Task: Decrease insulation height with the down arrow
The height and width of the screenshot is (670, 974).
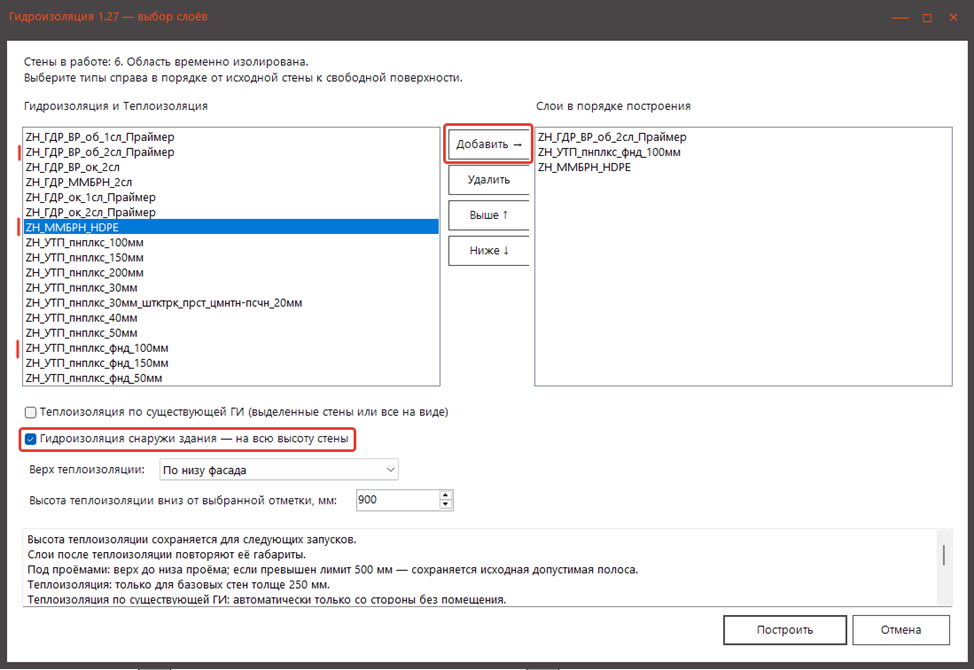Action: [445, 505]
